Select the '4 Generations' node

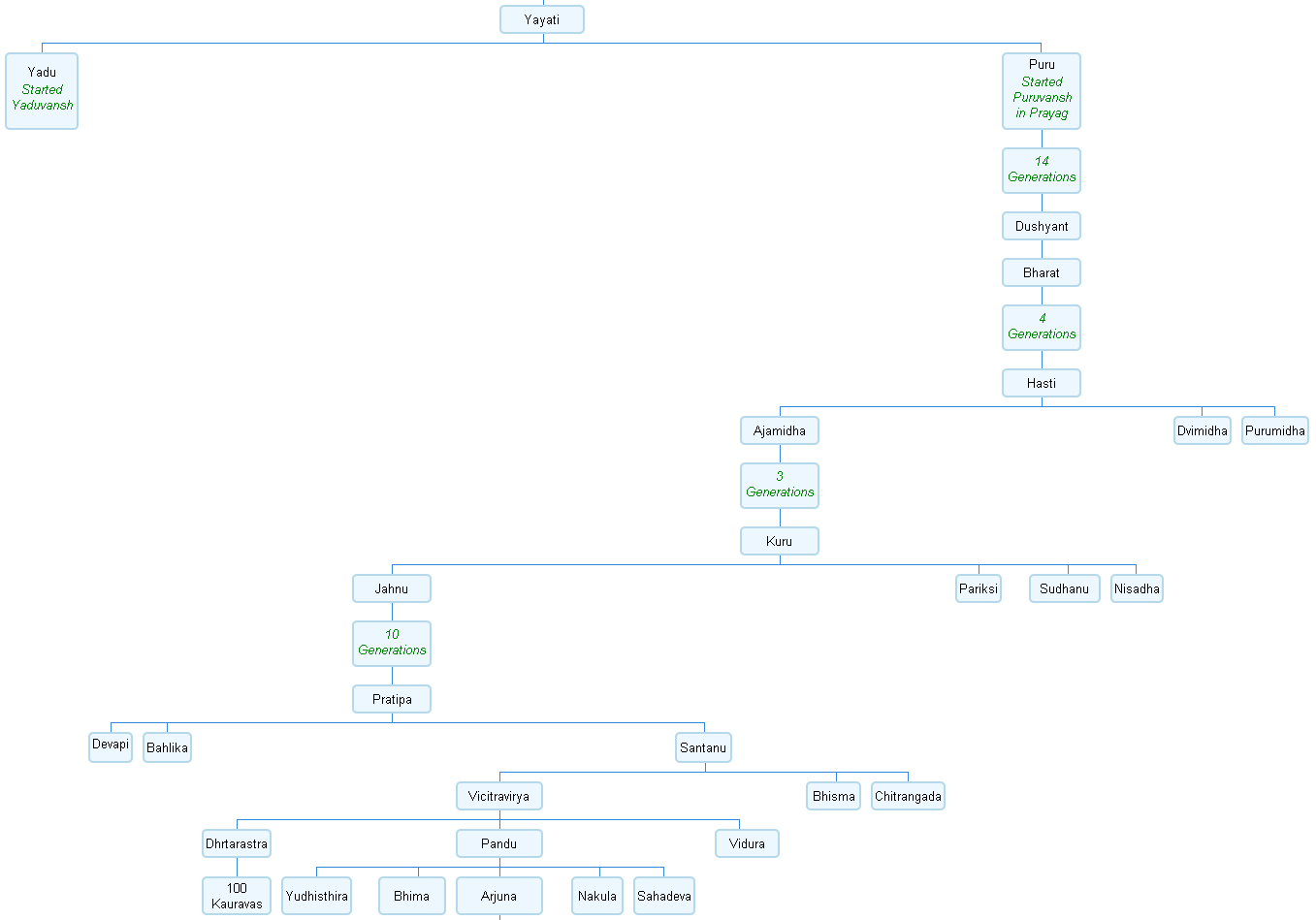coord(1041,327)
